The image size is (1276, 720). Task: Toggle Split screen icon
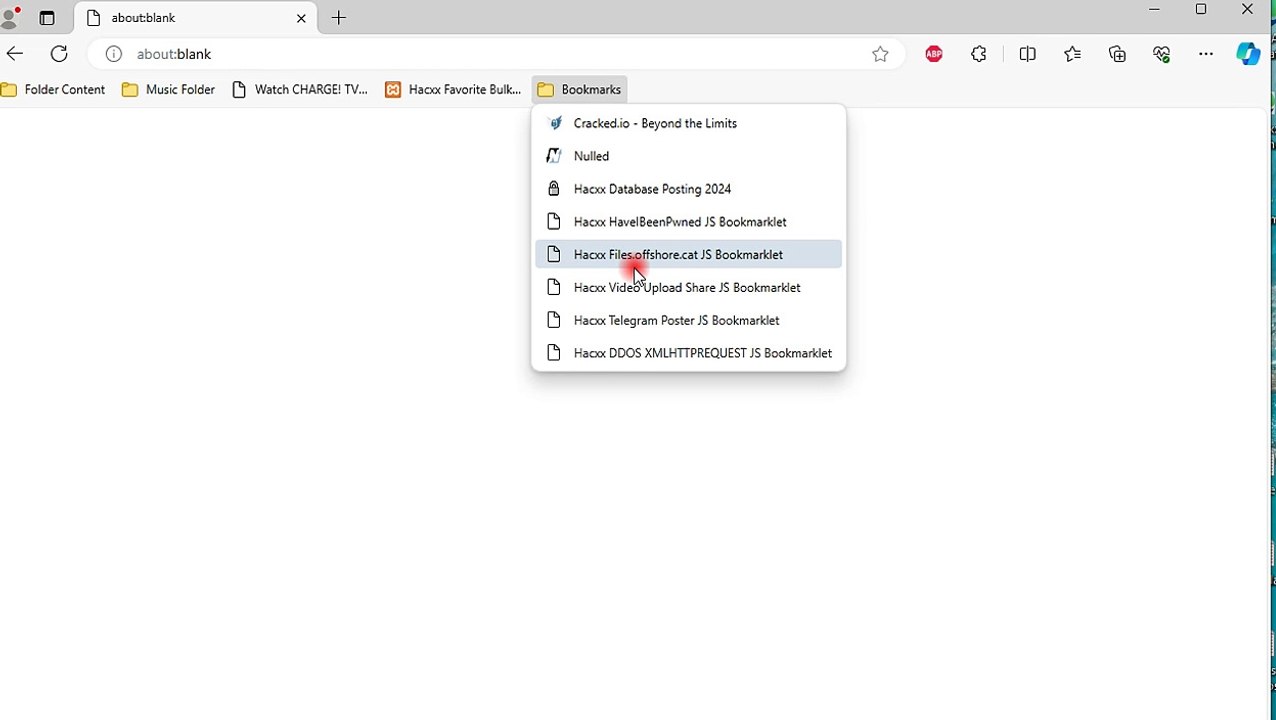pyautogui.click(x=1028, y=54)
